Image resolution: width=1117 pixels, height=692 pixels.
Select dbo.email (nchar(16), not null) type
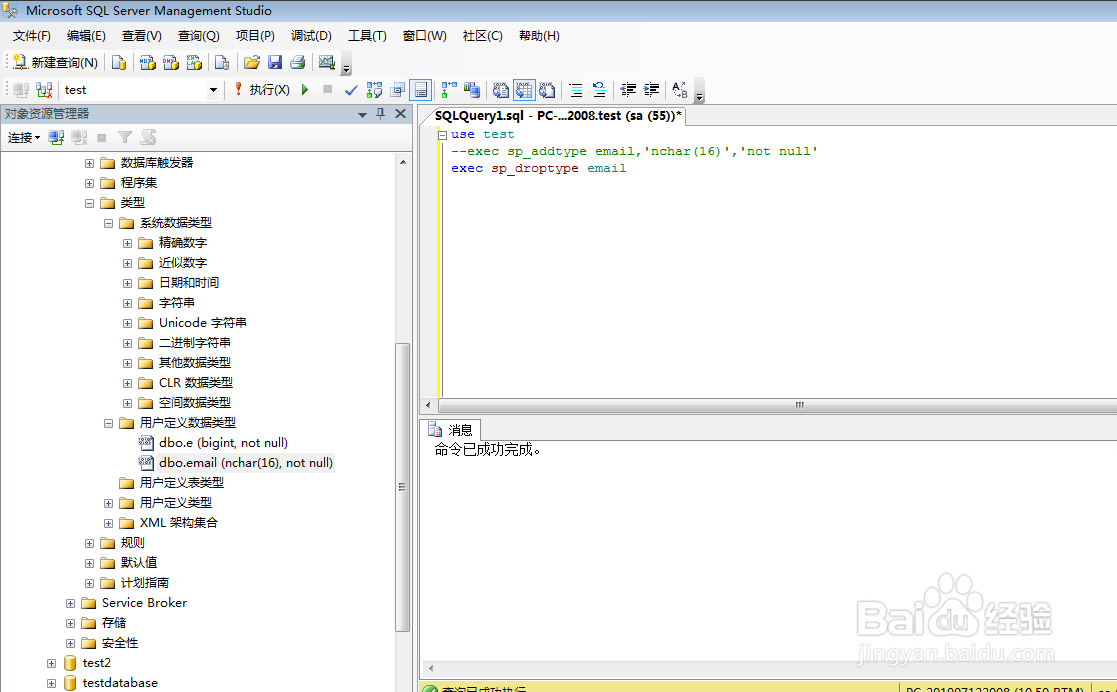coord(246,463)
